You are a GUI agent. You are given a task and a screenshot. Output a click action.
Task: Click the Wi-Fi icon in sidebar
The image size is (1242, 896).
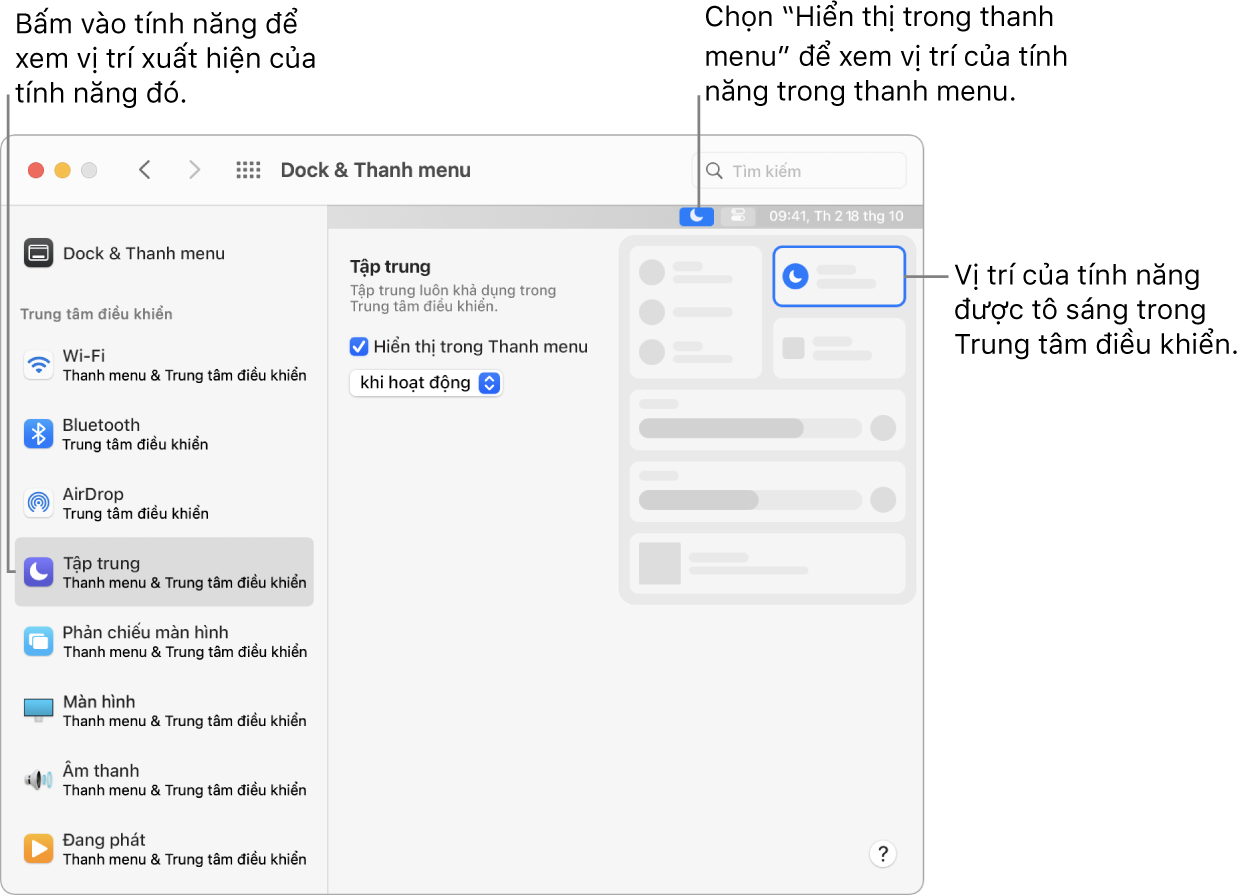coord(39,365)
